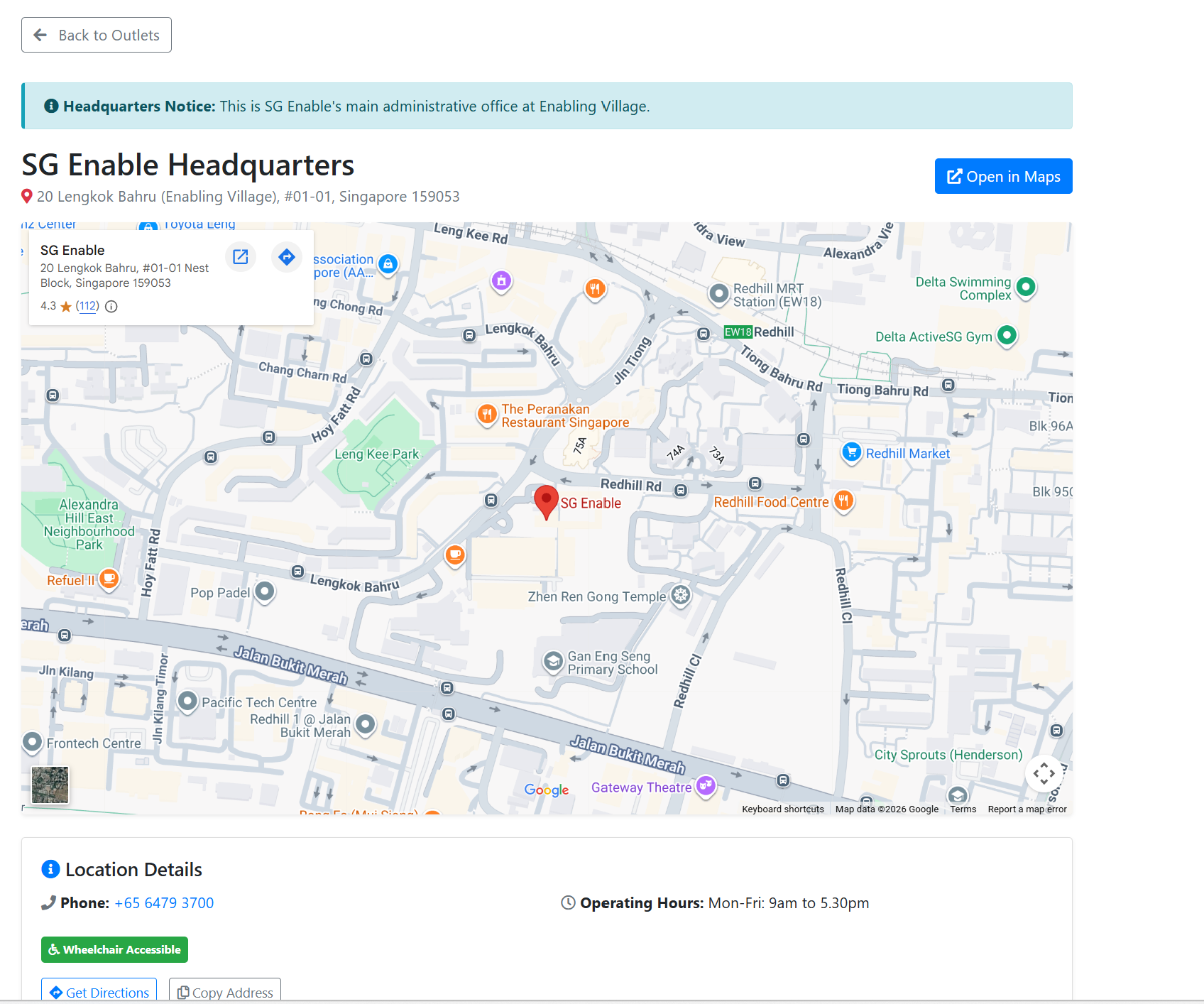Click Report a map error
This screenshot has width=1204, height=1004.
coord(1027,809)
